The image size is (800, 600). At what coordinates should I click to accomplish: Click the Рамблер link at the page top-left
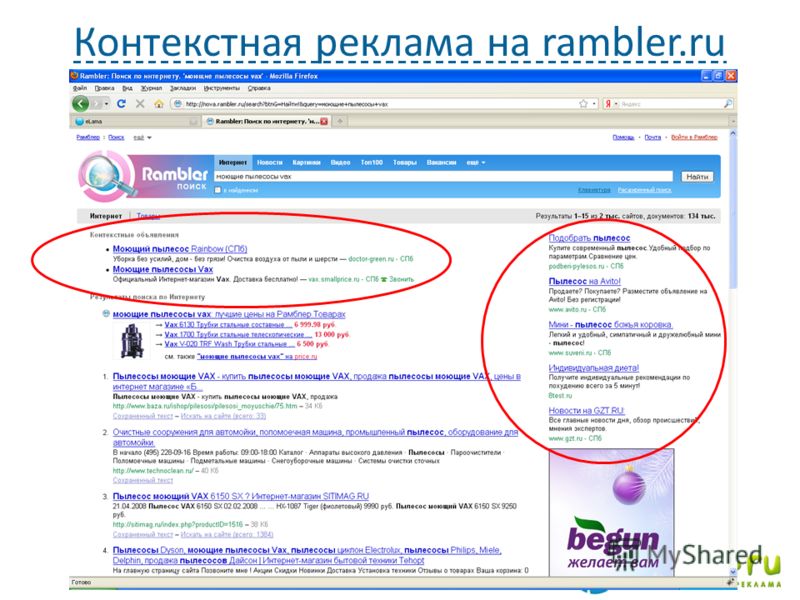88,138
